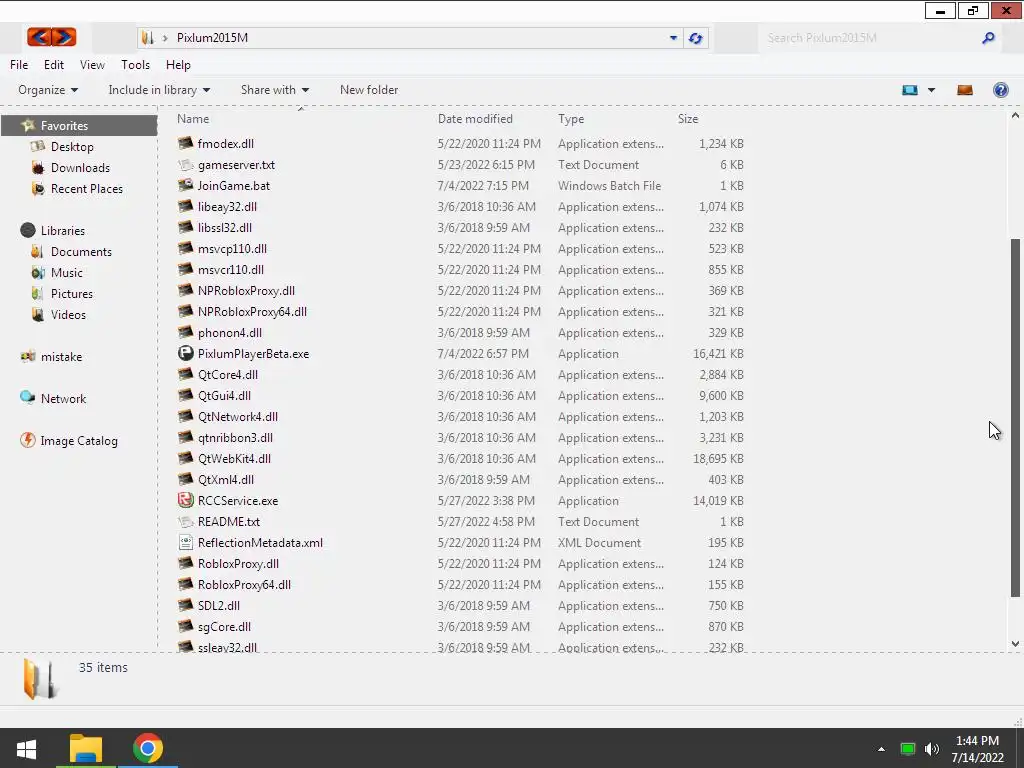
Task: Open the Include in library dropdown
Action: click(159, 90)
